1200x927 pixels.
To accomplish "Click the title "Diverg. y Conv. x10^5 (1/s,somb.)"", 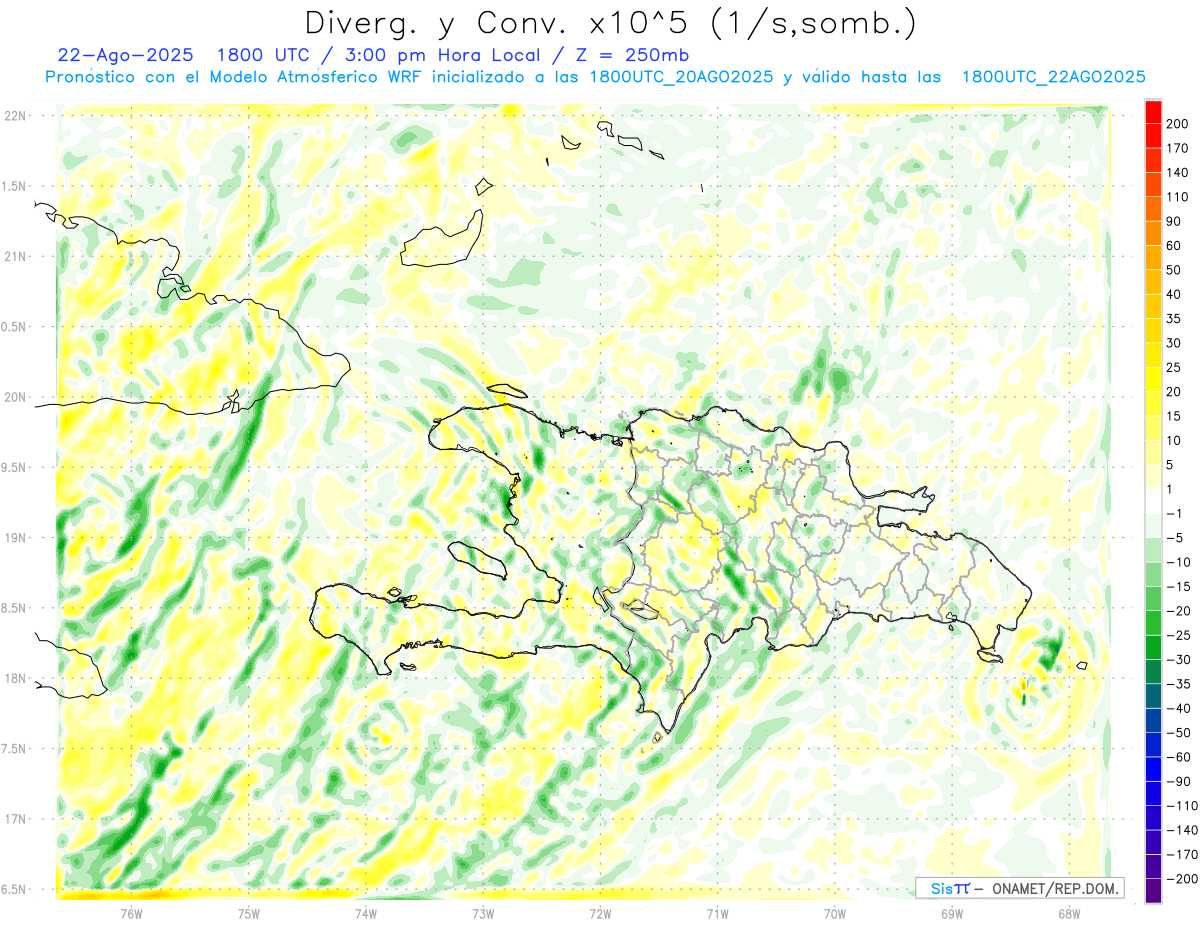I will coord(610,24).
